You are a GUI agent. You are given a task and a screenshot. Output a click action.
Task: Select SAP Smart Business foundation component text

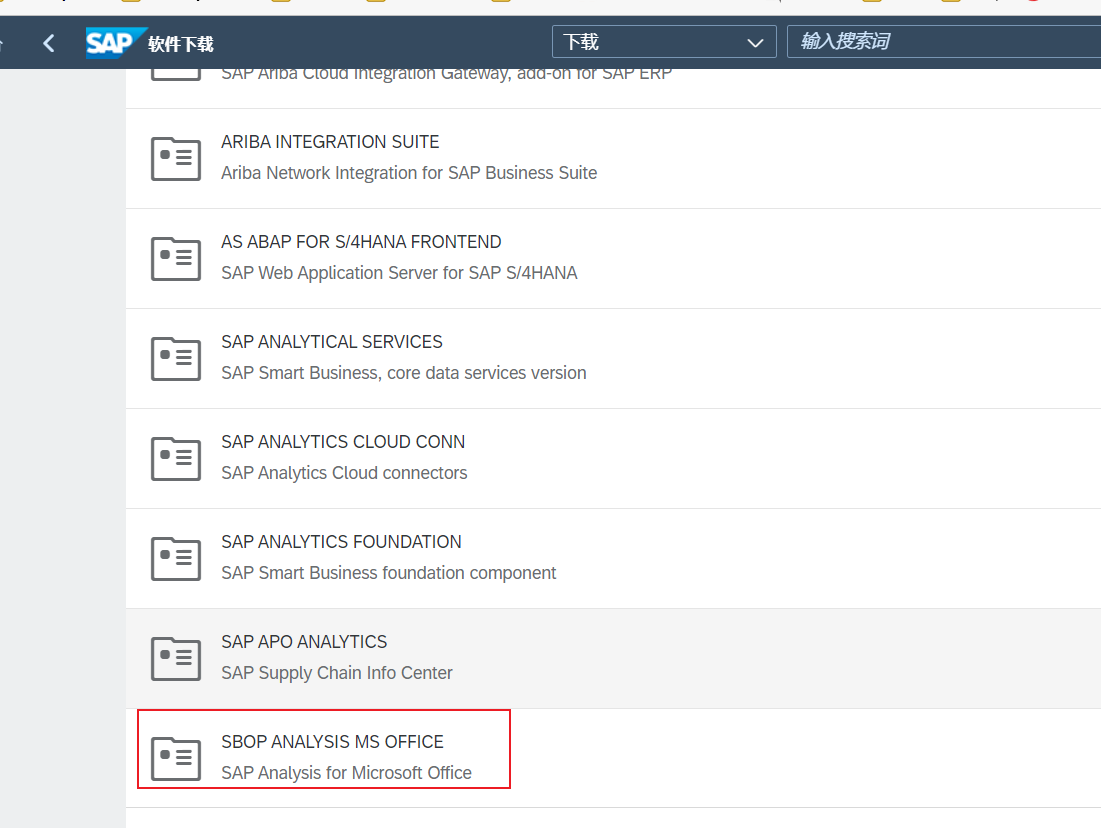[x=388, y=573]
